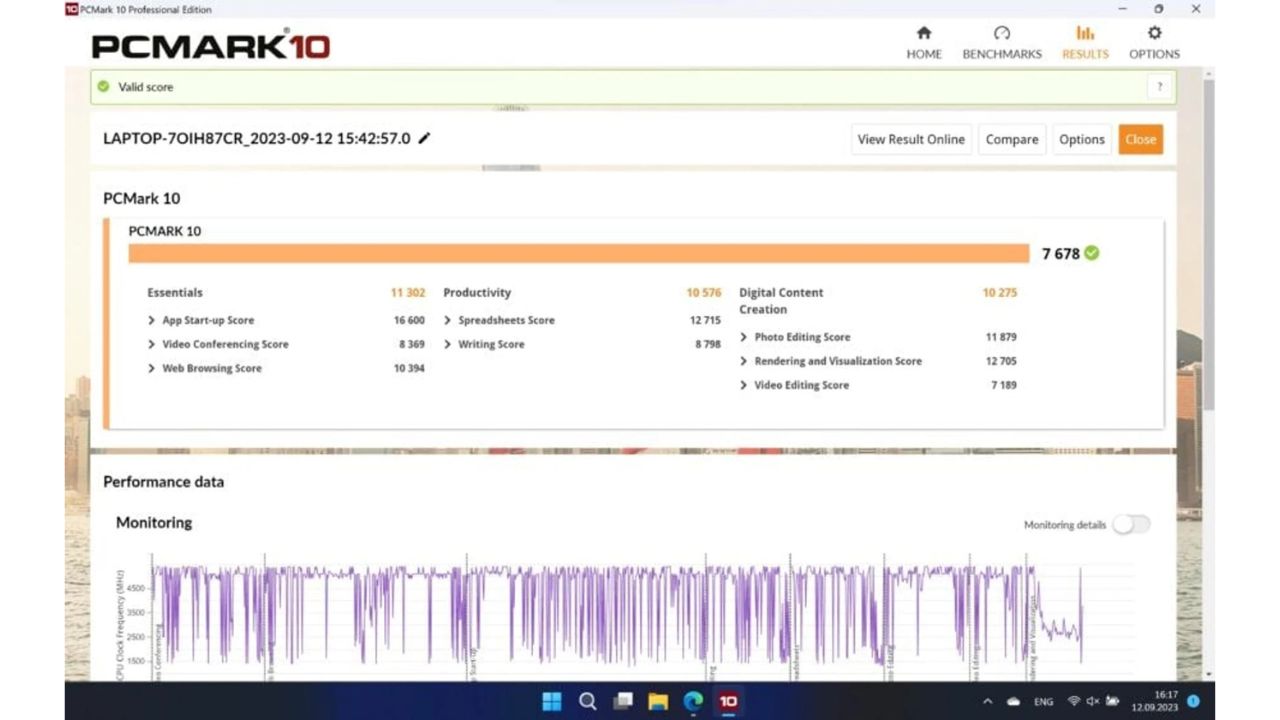This screenshot has width=1280, height=720.
Task: Toggle the Monitoring details switch
Action: coord(1131,525)
